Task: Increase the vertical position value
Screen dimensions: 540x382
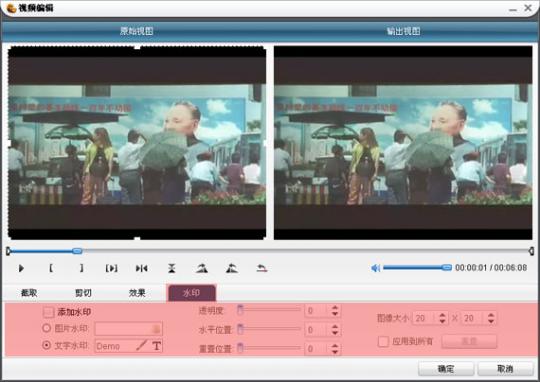Action: click(x=335, y=346)
